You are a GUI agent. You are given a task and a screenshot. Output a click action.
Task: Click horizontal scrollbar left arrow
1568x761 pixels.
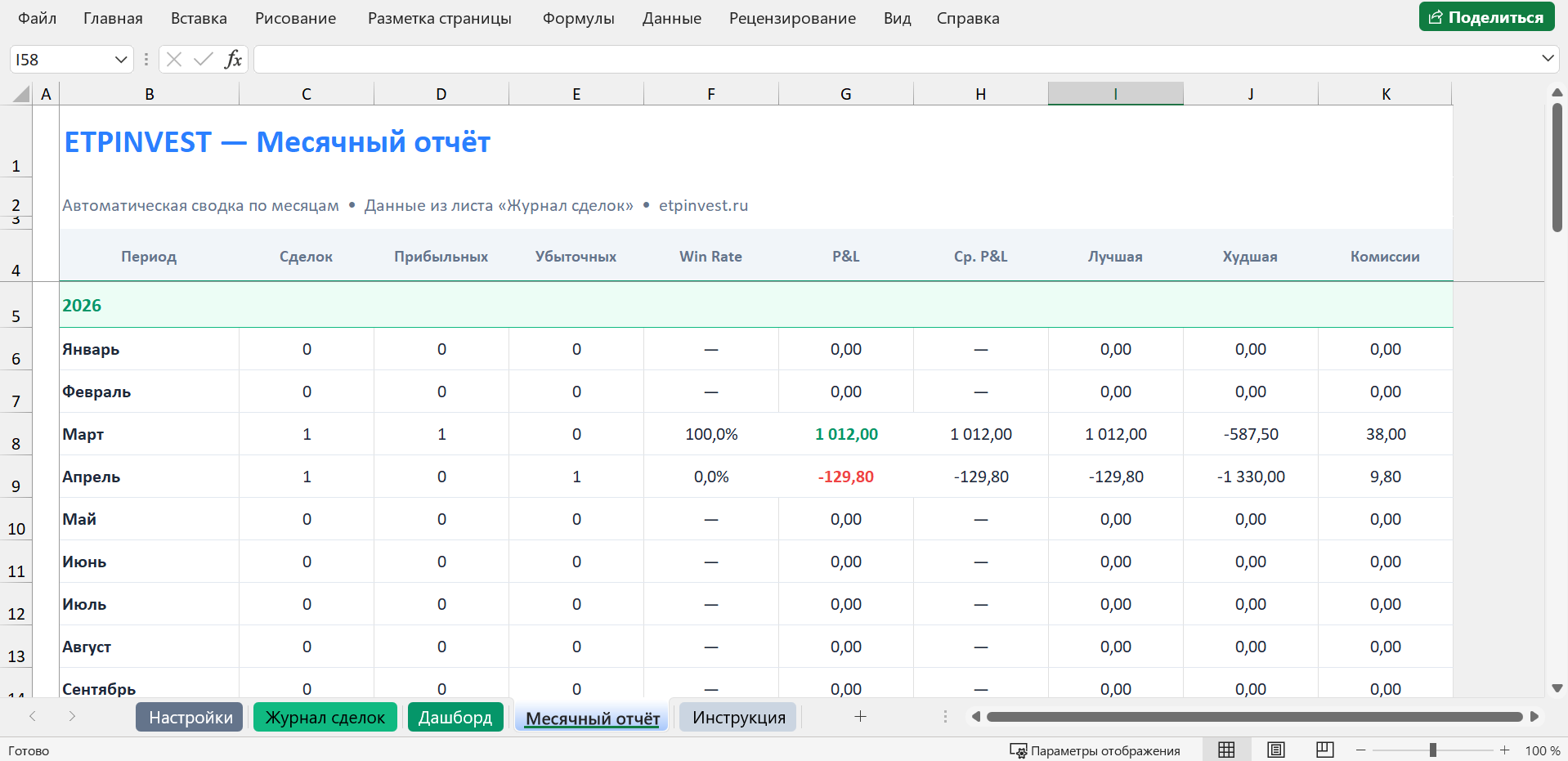coord(975,717)
